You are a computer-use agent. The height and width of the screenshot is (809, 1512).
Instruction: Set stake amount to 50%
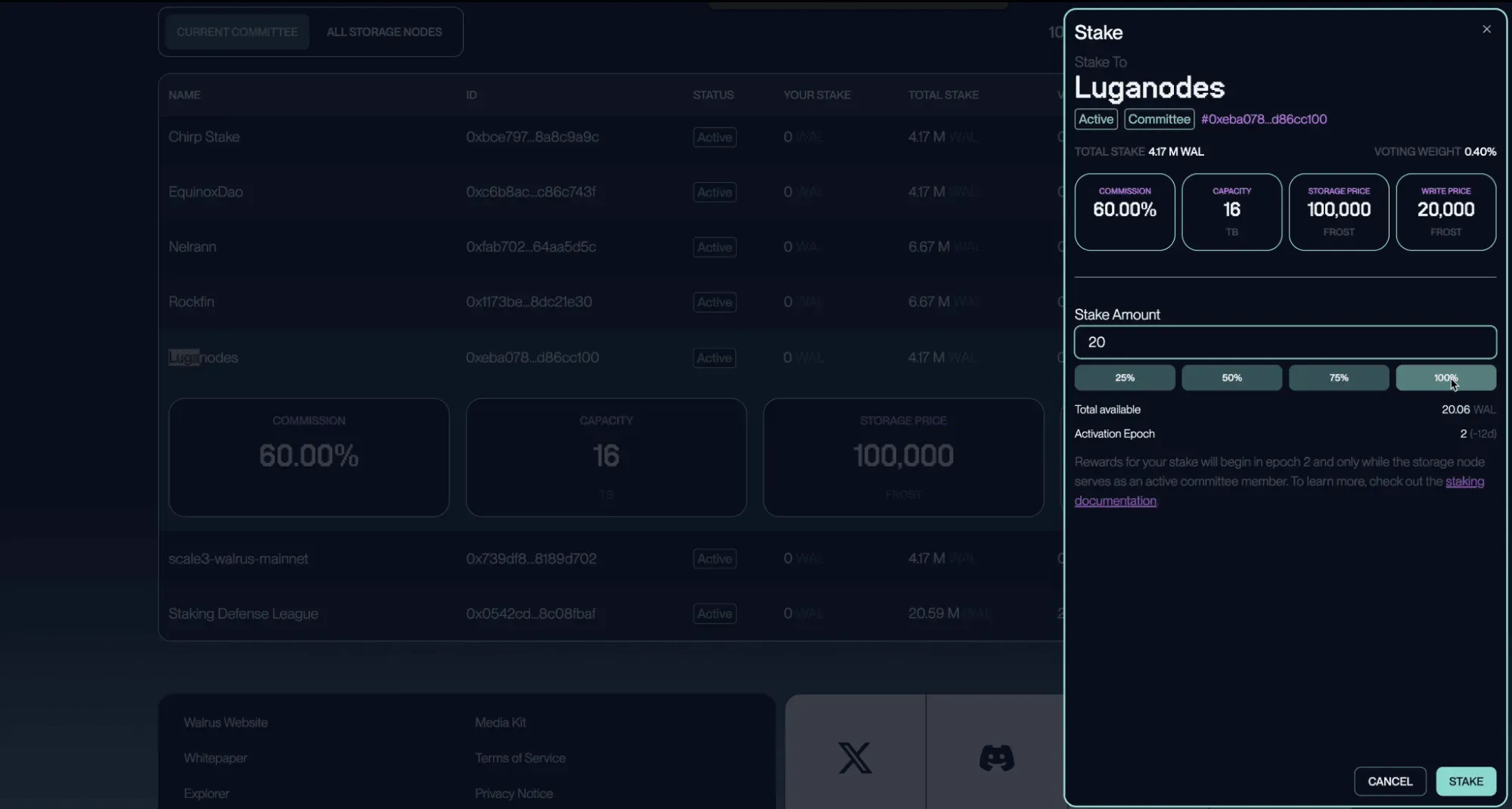[1231, 377]
